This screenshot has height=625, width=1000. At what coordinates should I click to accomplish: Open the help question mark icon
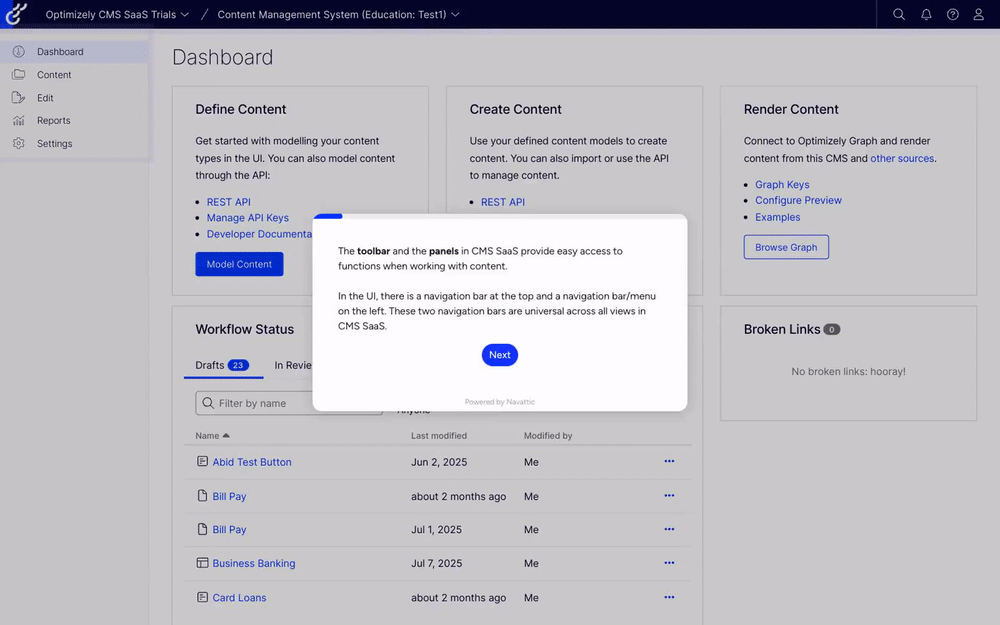[953, 15]
